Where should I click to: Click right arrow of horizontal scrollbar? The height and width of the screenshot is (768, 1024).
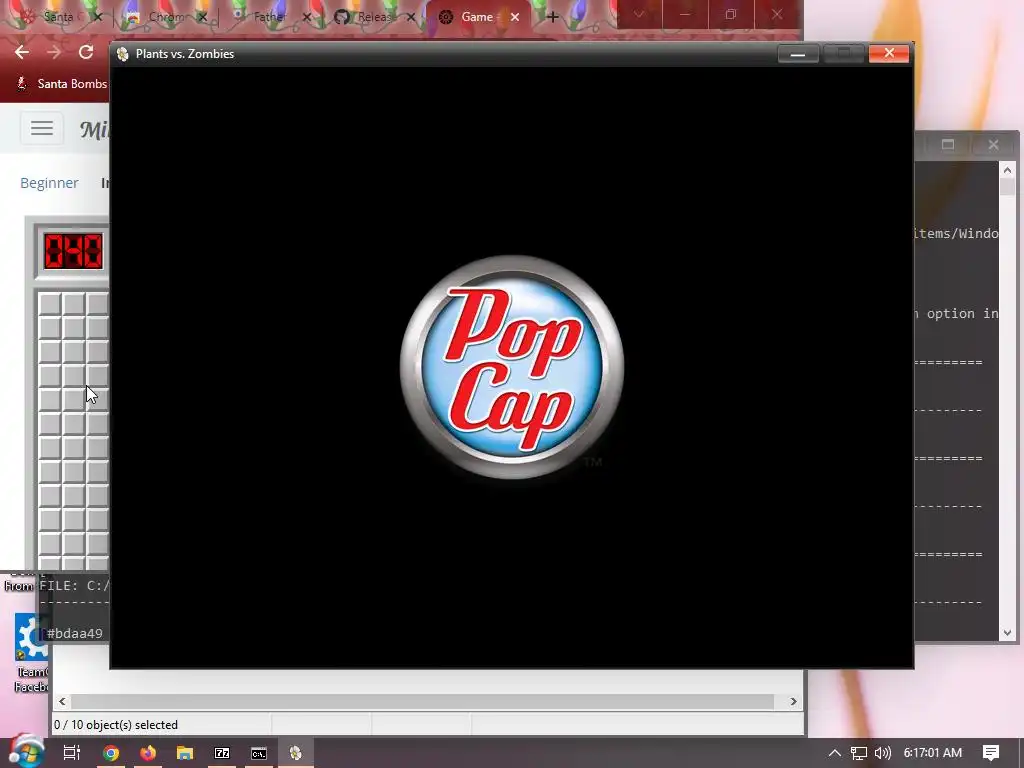(x=793, y=701)
